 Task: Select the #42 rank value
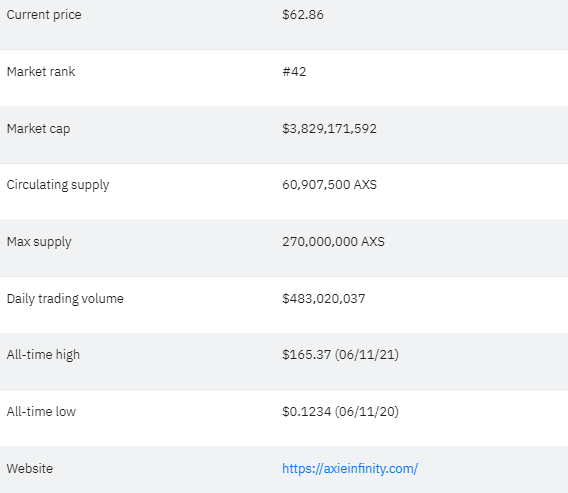(x=294, y=71)
